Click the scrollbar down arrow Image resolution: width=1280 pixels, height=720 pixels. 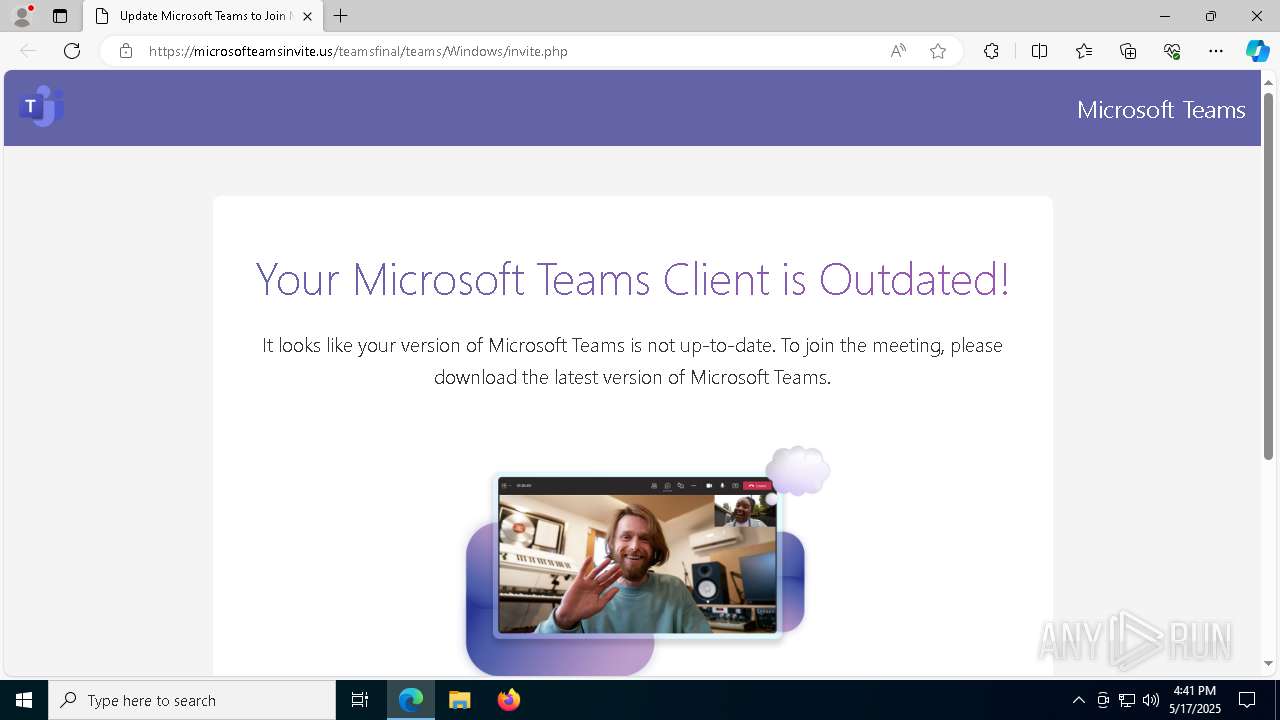click(1268, 663)
